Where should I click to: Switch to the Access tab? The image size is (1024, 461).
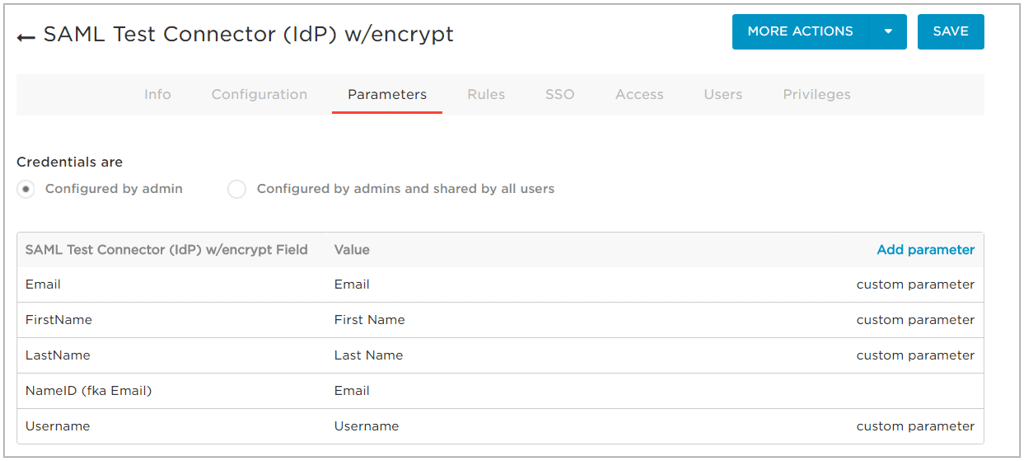click(639, 95)
